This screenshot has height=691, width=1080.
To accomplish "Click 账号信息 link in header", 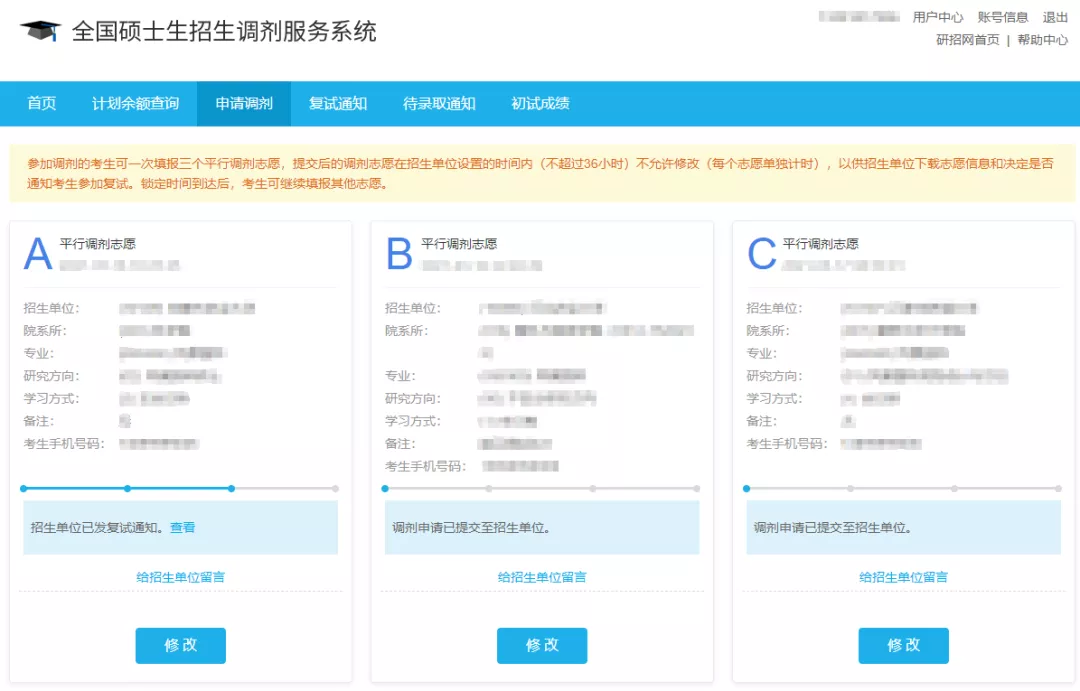I will pos(1003,17).
